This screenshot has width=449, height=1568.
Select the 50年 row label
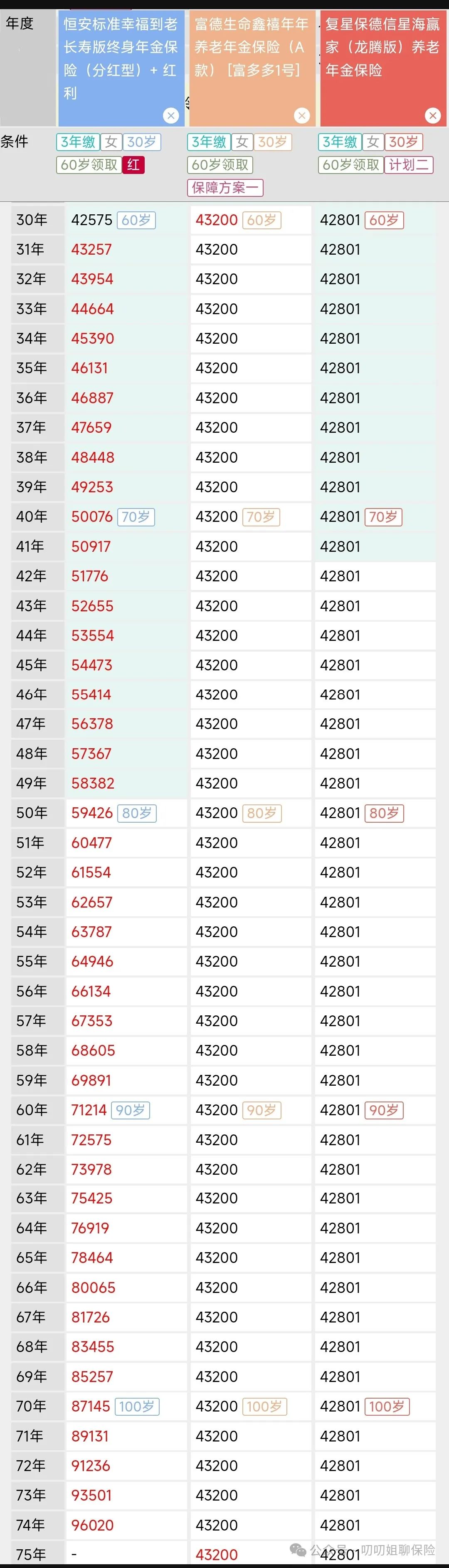(32, 813)
